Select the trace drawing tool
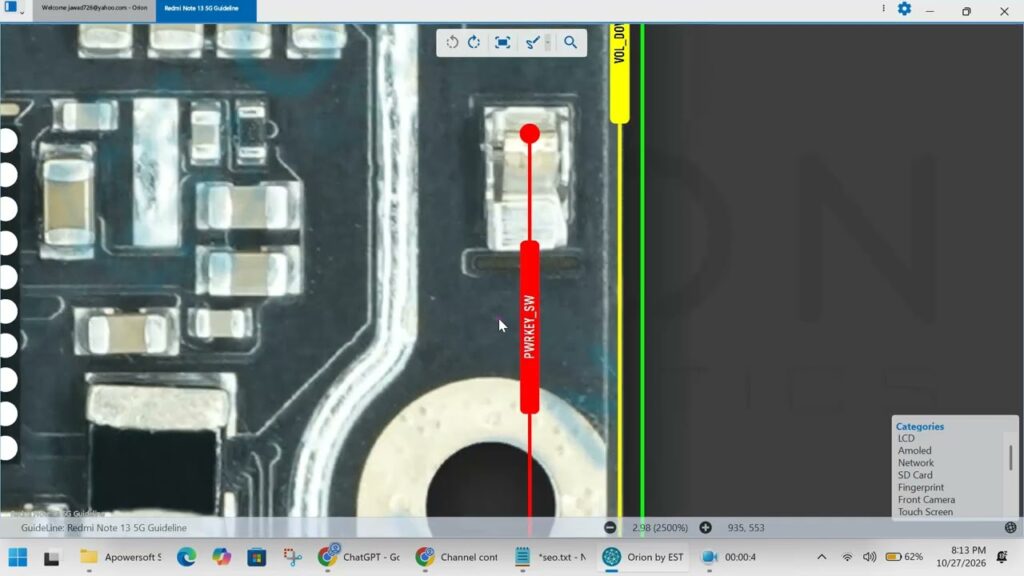 coord(532,42)
